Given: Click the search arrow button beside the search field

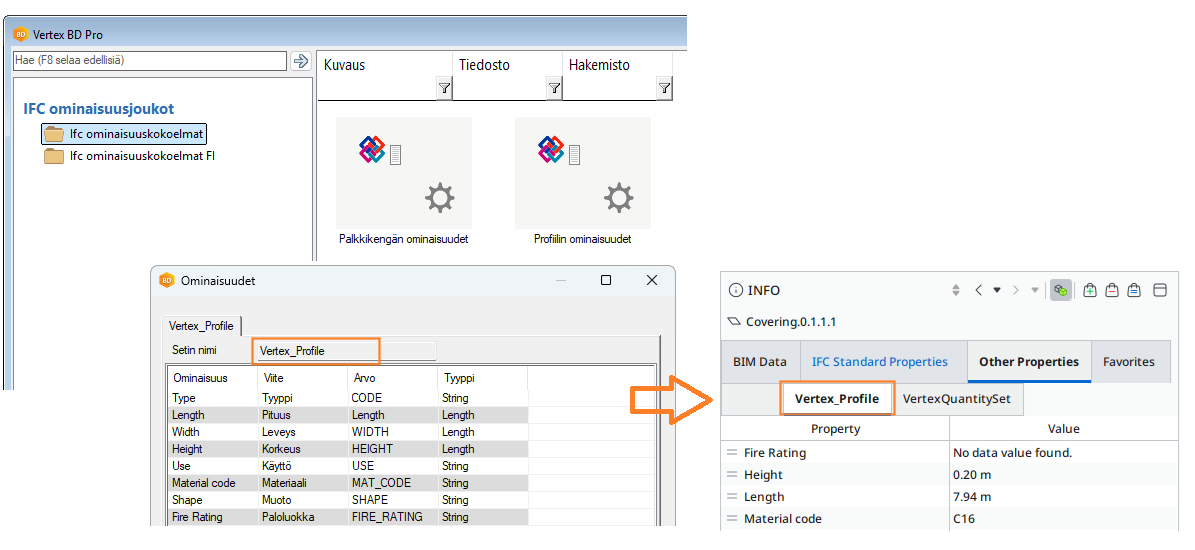Looking at the screenshot, I should tap(301, 61).
